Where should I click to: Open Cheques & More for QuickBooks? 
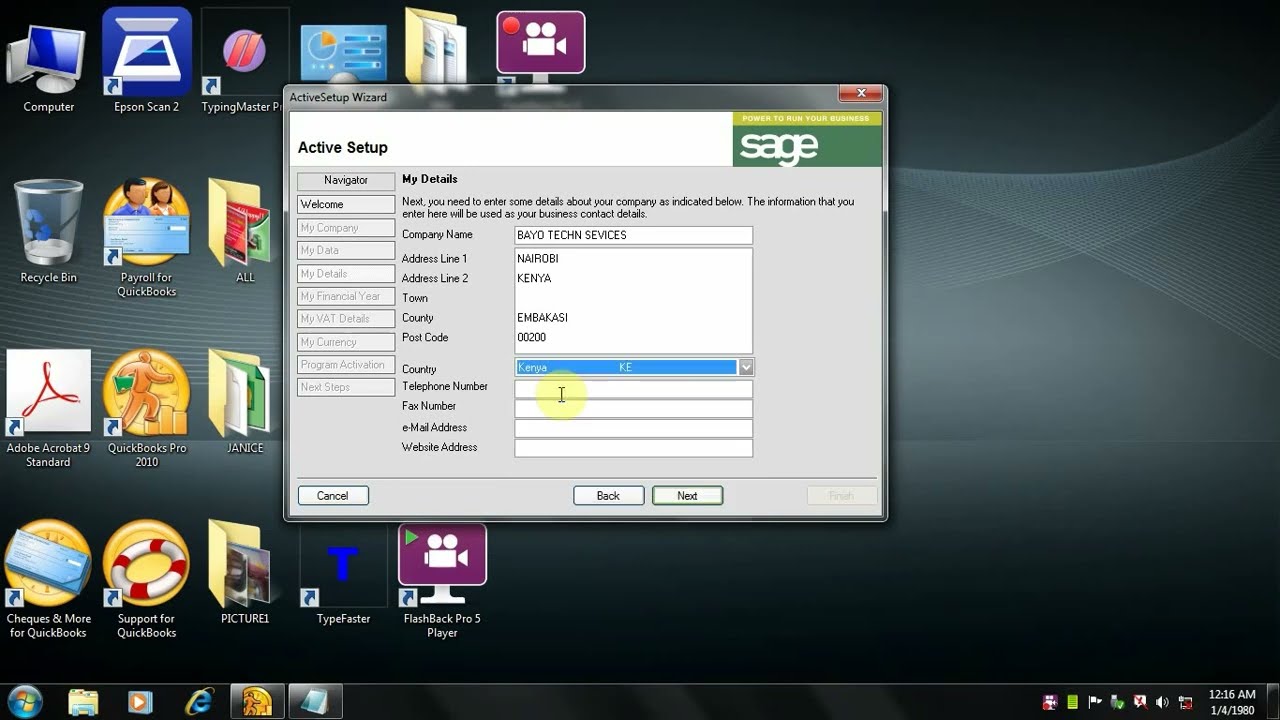[x=48, y=580]
